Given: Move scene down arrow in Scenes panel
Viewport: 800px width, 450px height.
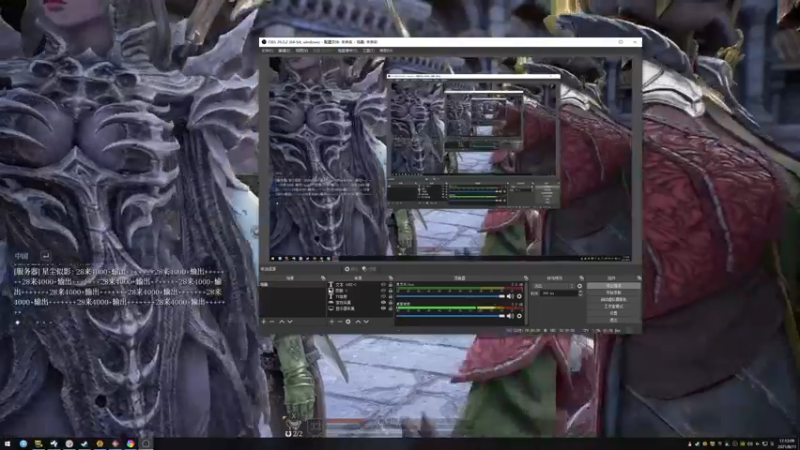Looking at the screenshot, I should [290, 322].
